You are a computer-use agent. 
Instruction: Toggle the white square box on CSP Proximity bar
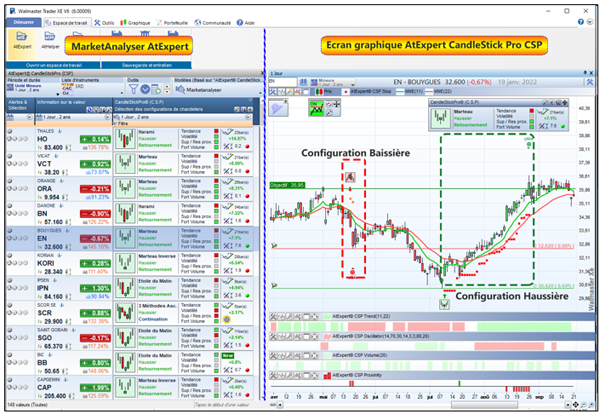(306, 375)
